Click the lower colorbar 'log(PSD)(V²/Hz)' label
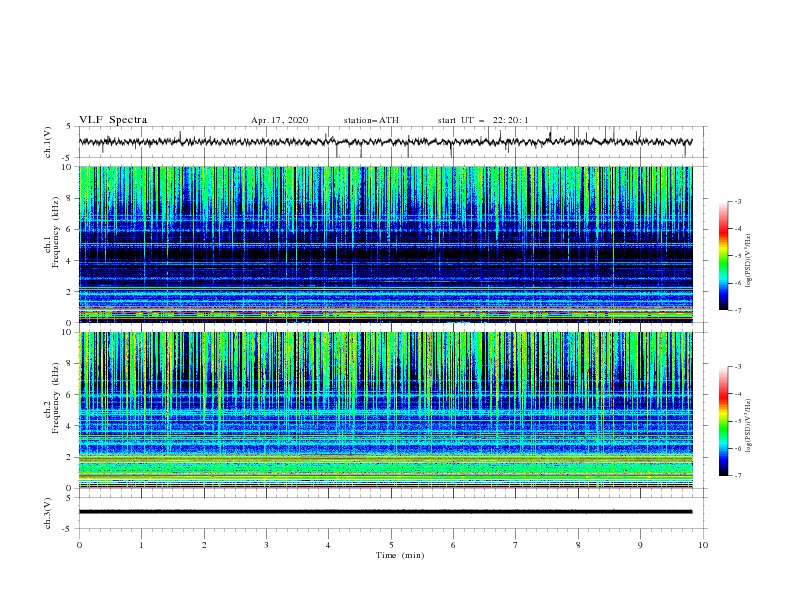792x612 pixels. coord(749,426)
